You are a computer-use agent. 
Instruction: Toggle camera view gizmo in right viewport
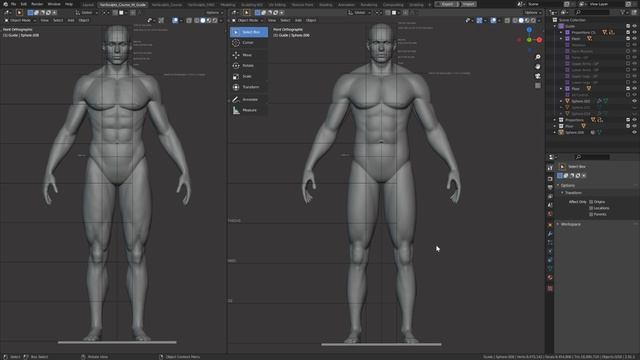[x=538, y=76]
